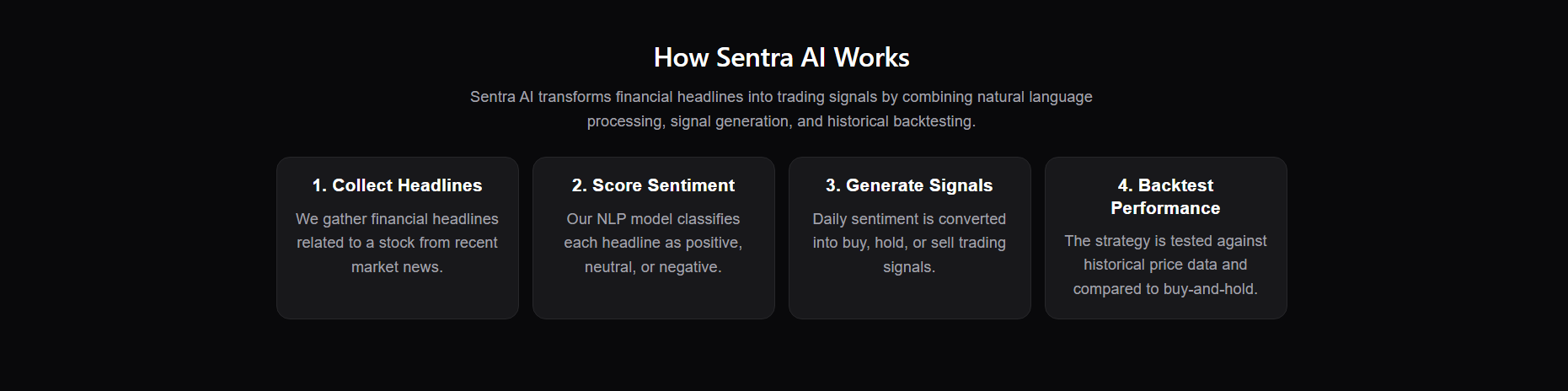
Task: Click the 'processing, signal generation' subtitle line
Action: (x=781, y=121)
